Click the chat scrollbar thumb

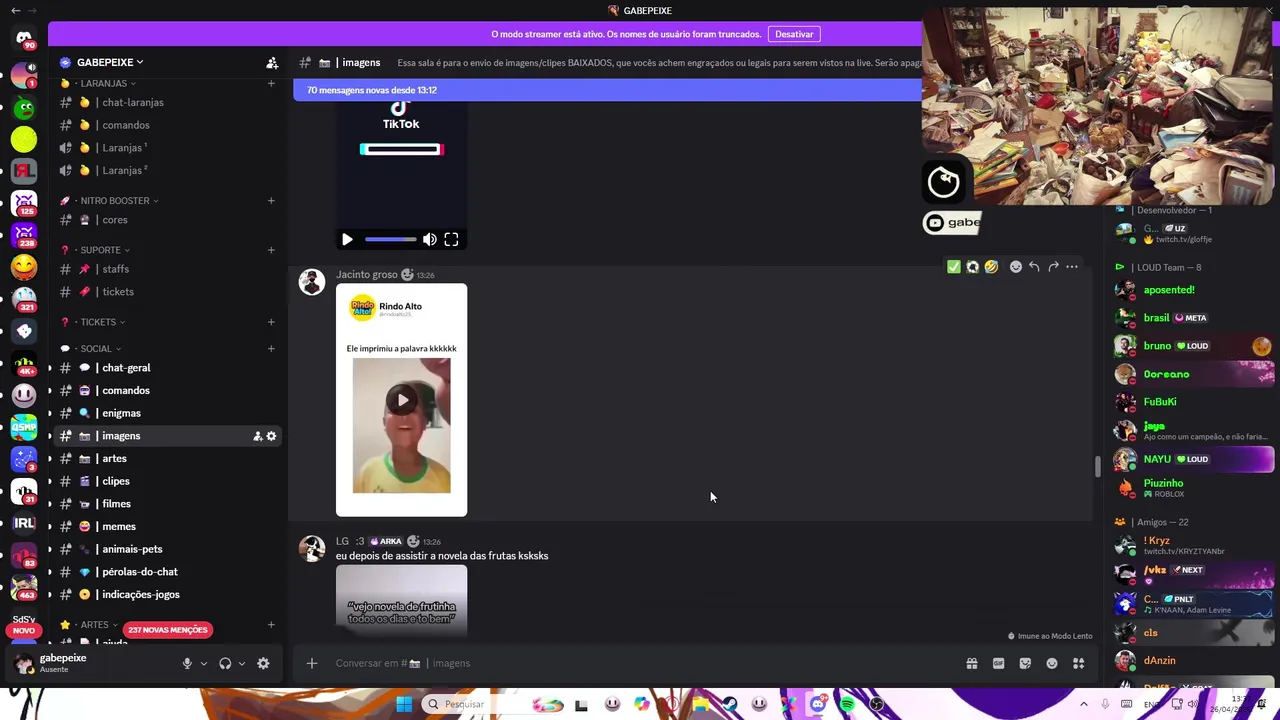[x=1097, y=467]
